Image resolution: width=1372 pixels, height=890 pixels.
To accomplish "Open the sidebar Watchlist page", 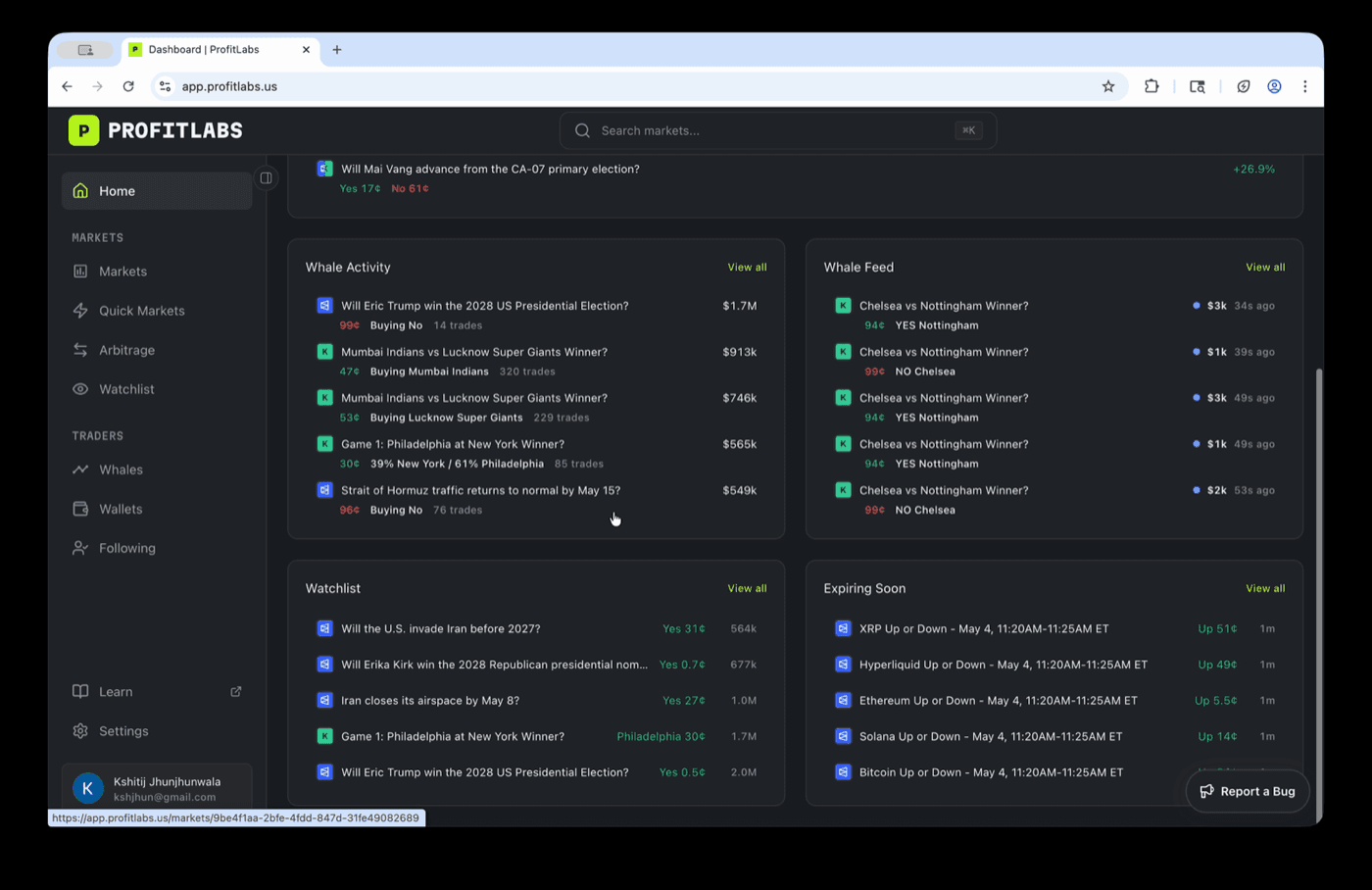I will [x=157, y=389].
